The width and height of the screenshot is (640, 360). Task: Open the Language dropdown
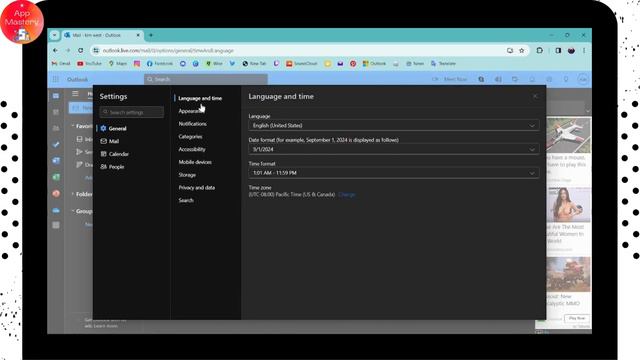pos(393,125)
